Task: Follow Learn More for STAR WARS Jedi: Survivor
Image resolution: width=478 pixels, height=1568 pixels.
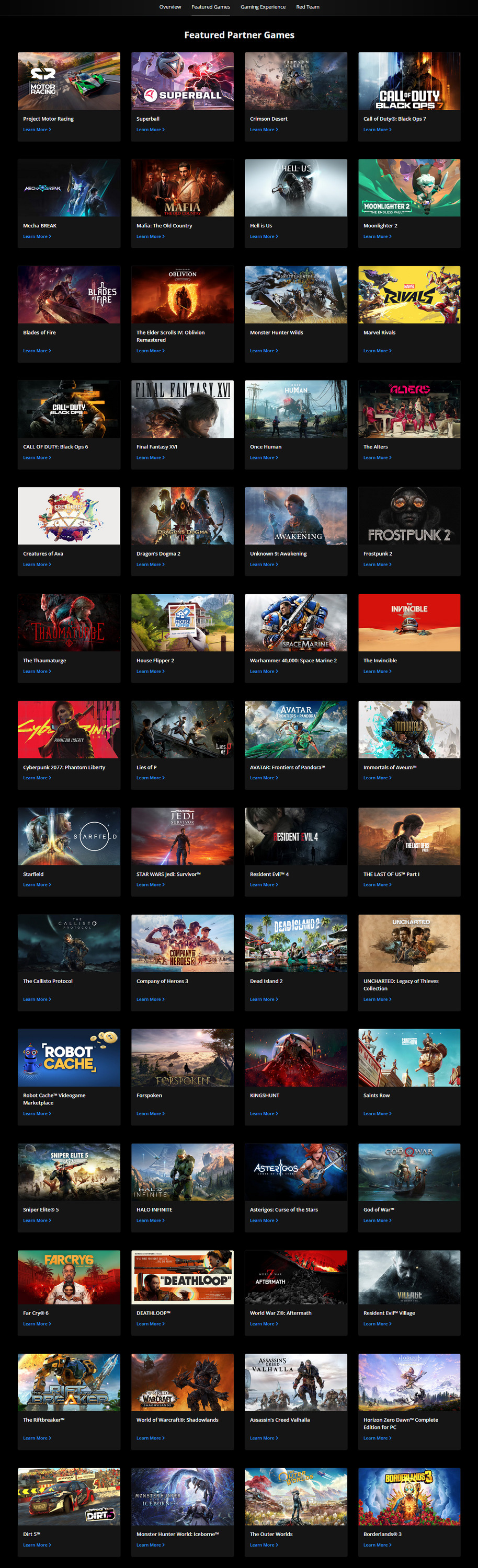Action: coord(151,885)
